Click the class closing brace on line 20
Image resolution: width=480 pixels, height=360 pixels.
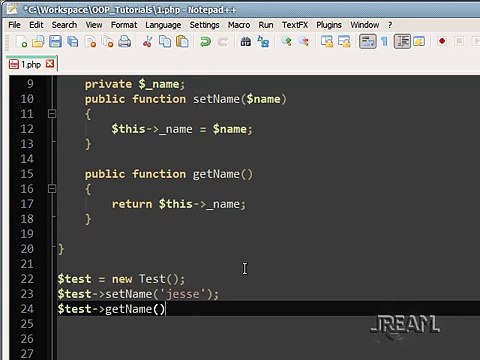click(x=61, y=249)
